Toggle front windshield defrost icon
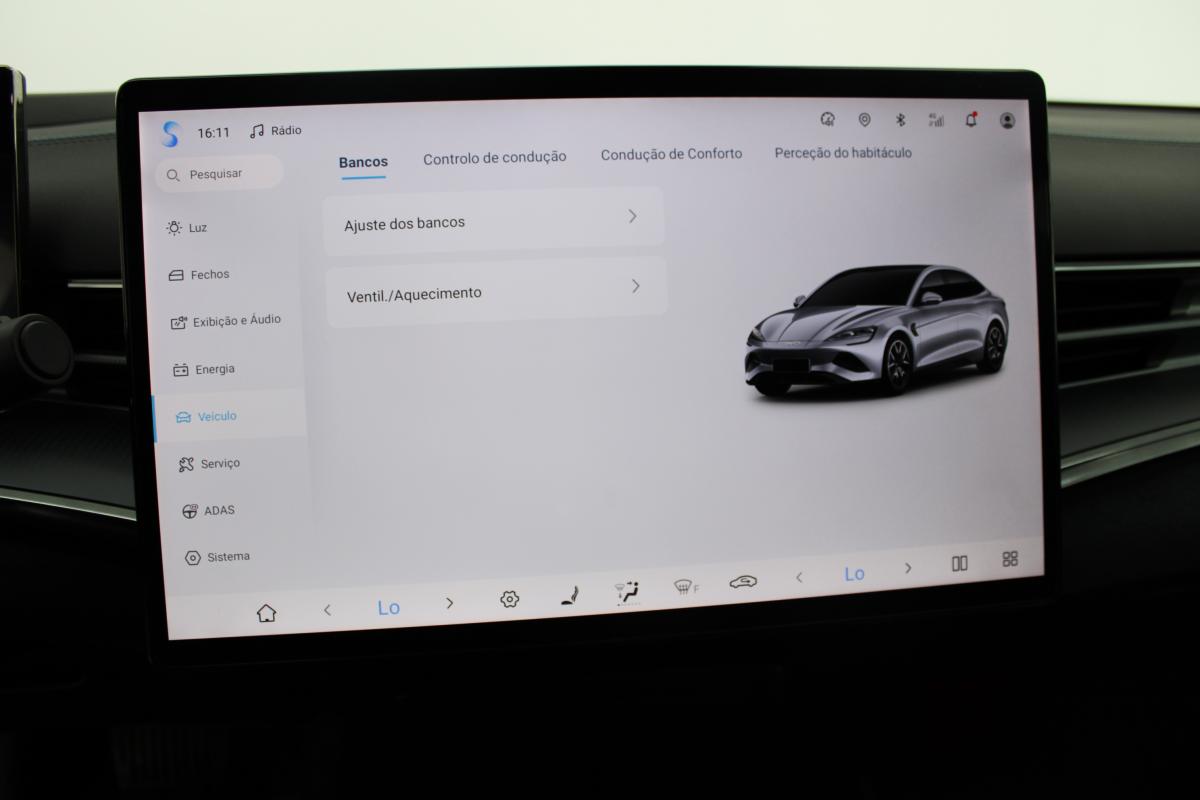This screenshot has height=800, width=1200. [686, 587]
